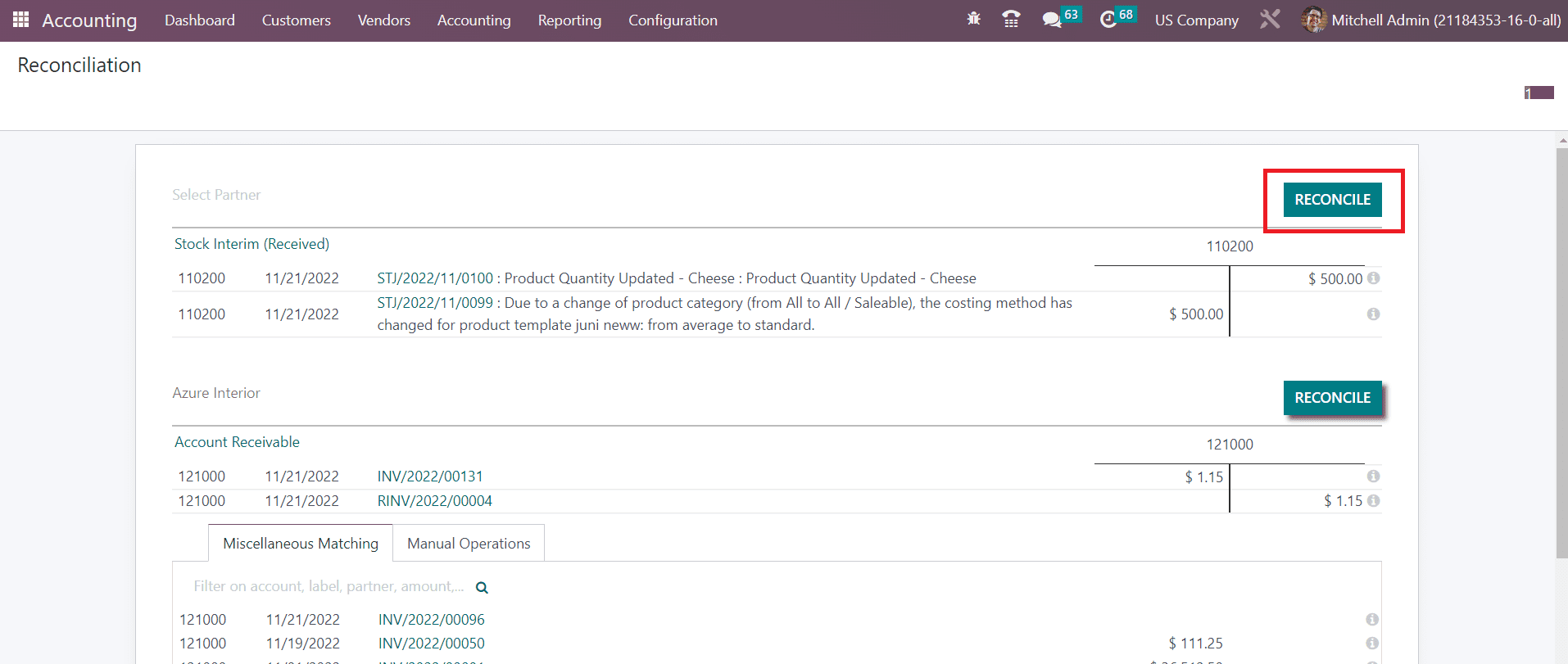The width and height of the screenshot is (1568, 664).
Task: Expand the Reporting menu
Action: click(x=569, y=20)
